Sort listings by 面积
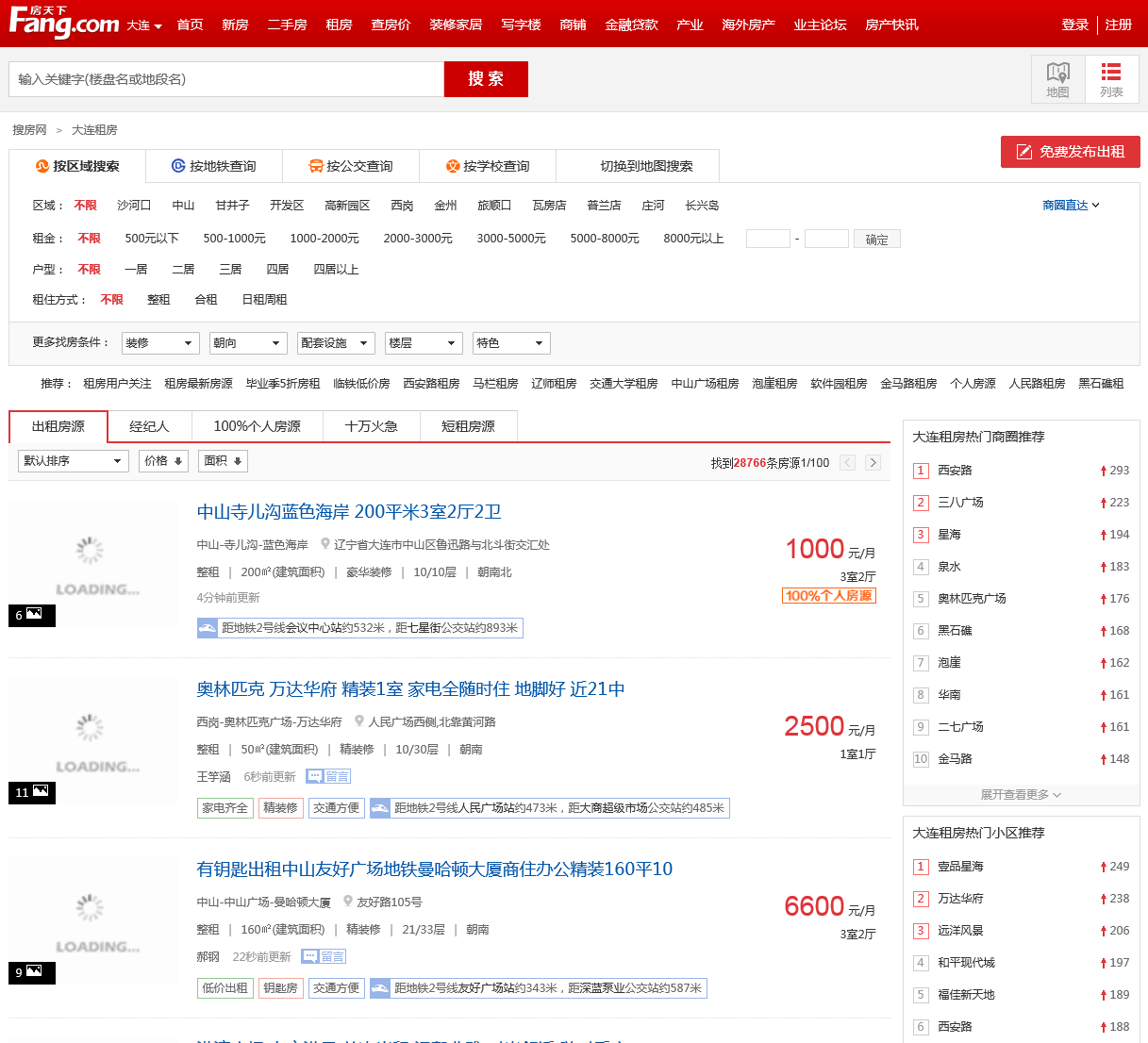The height and width of the screenshot is (1043, 1148). click(x=224, y=461)
